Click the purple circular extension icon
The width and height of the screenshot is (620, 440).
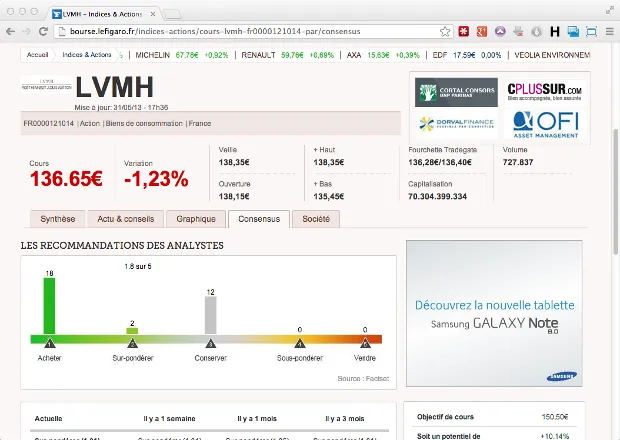pyautogui.click(x=500, y=31)
